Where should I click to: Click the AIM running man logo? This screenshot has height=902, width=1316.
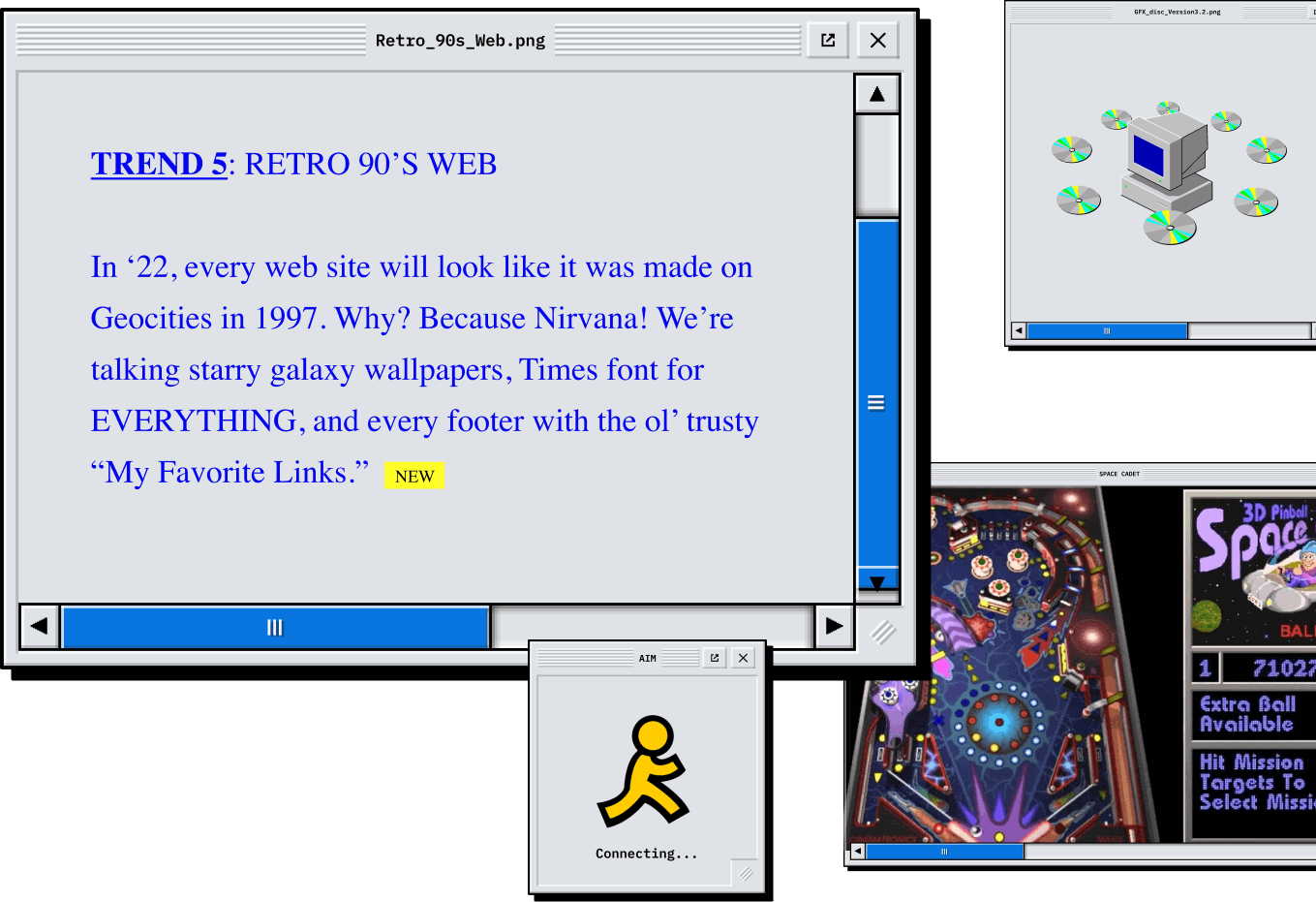644,772
